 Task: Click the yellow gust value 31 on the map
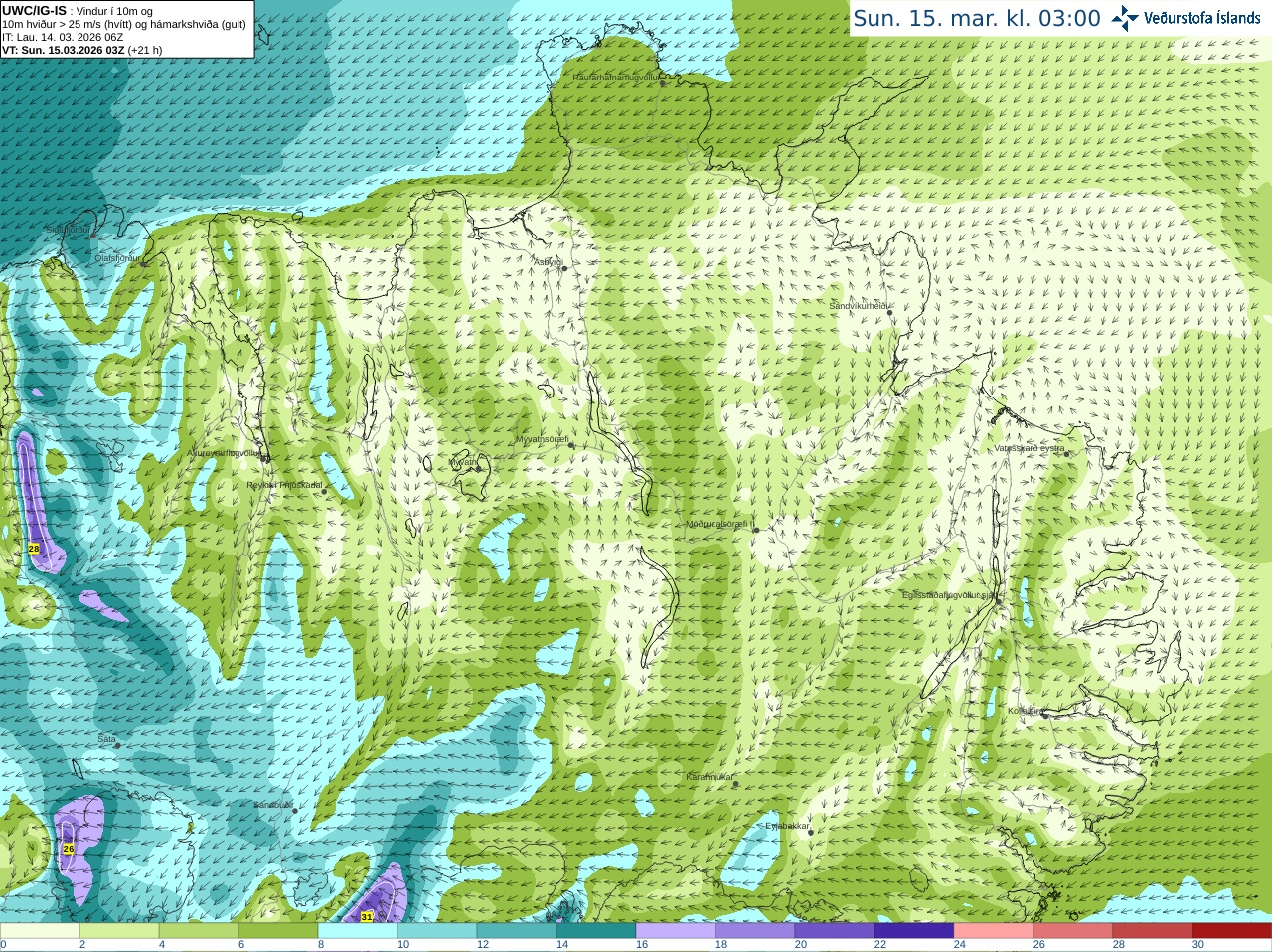(367, 917)
